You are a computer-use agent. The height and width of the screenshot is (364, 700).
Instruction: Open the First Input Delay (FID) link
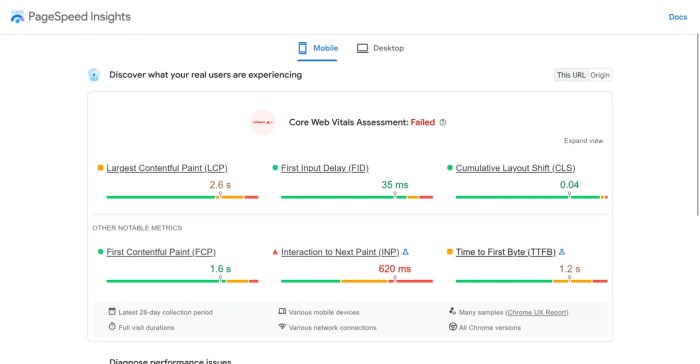325,168
